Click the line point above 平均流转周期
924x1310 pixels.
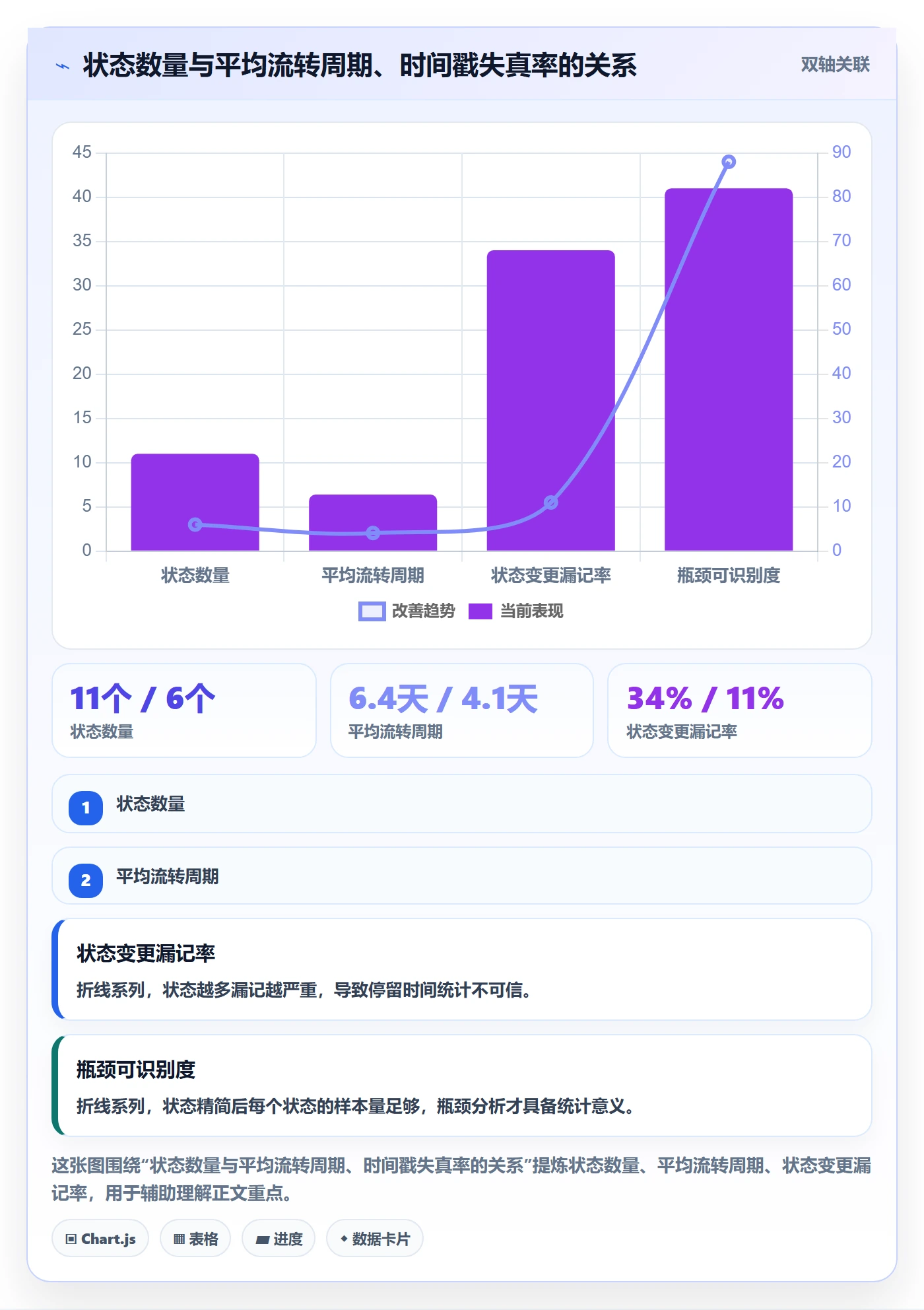pos(373,533)
